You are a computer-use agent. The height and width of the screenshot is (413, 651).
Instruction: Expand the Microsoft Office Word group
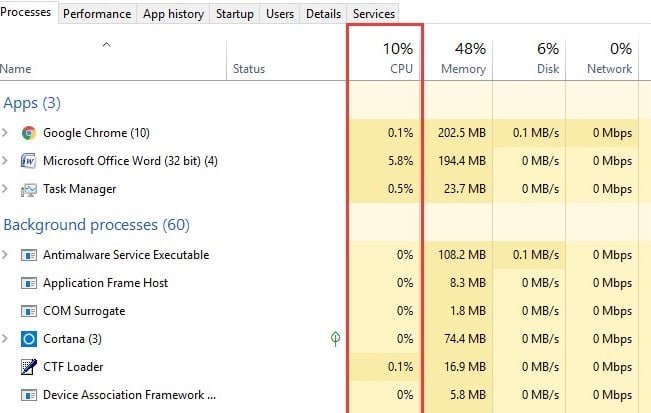point(5,161)
